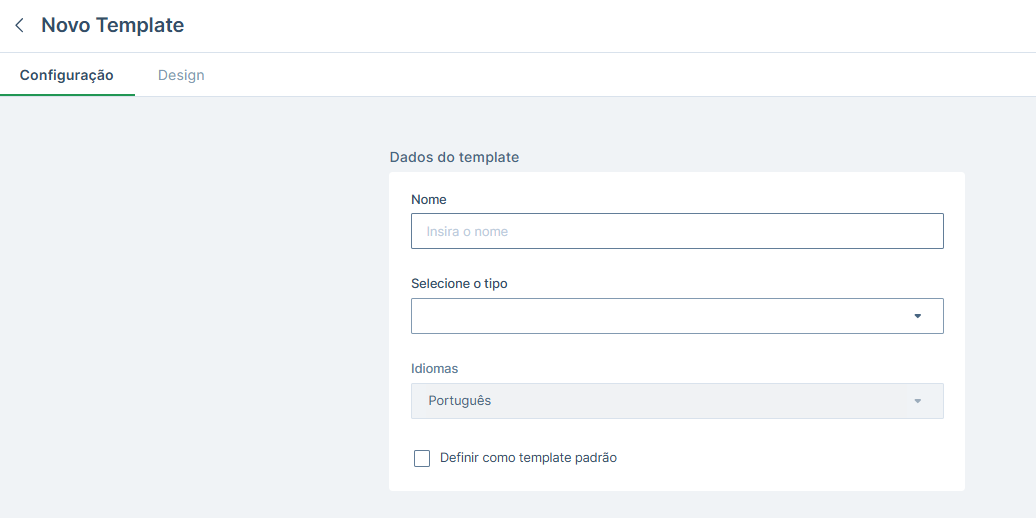Image resolution: width=1036 pixels, height=518 pixels.
Task: Click the 'Nome' field label
Action: (x=429, y=200)
